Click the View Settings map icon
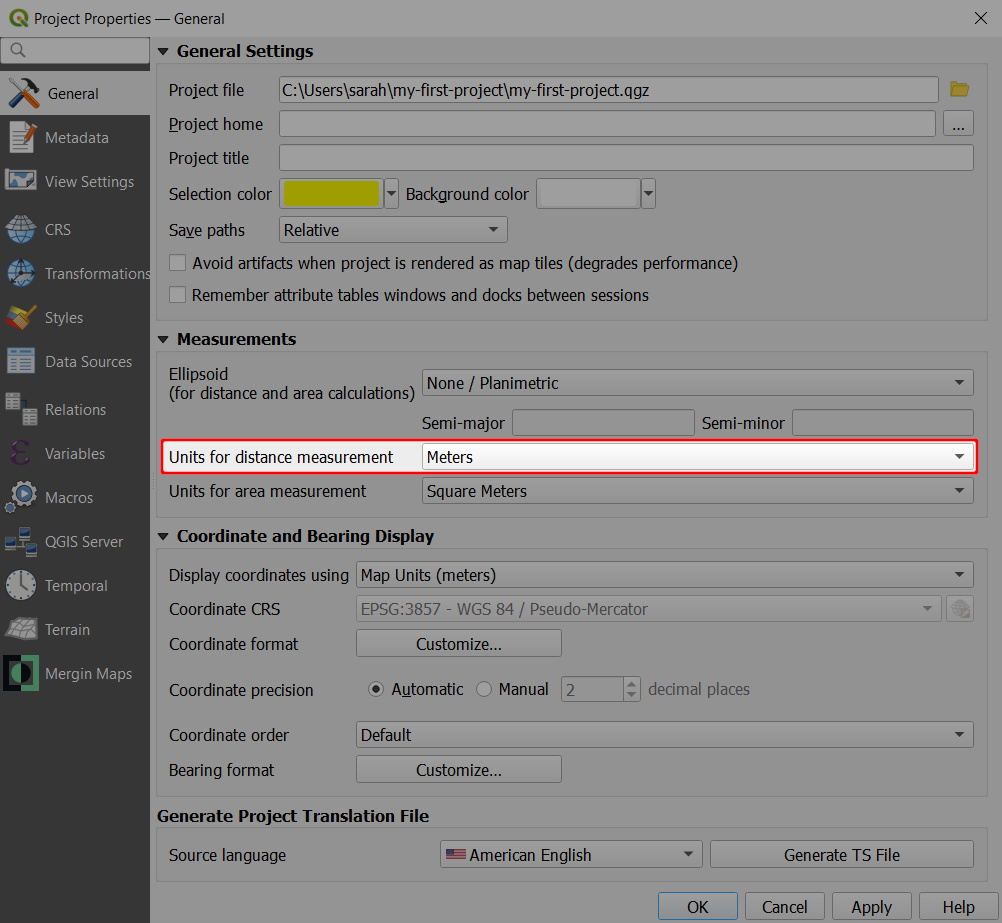The height and width of the screenshot is (923, 1002). [20, 181]
